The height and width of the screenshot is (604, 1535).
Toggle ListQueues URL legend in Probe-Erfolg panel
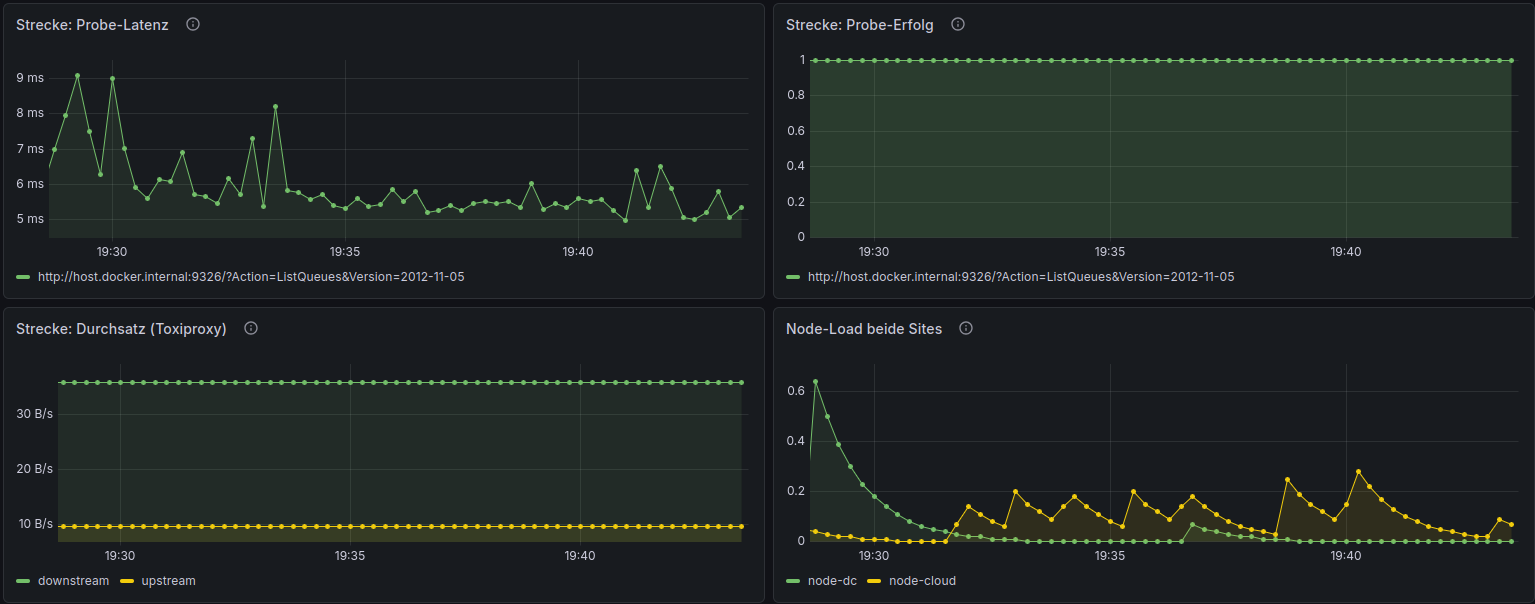1021,277
